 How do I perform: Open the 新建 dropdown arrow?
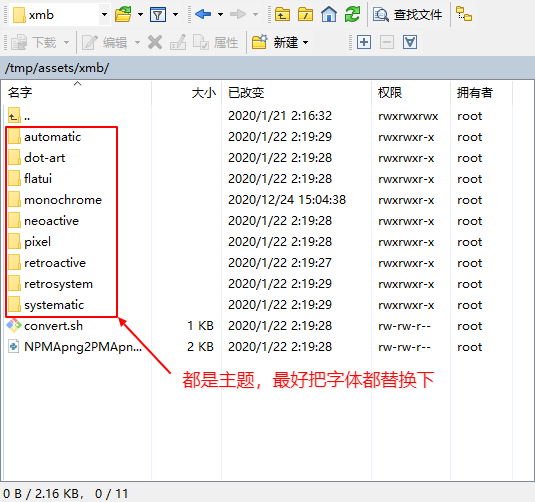(x=306, y=43)
